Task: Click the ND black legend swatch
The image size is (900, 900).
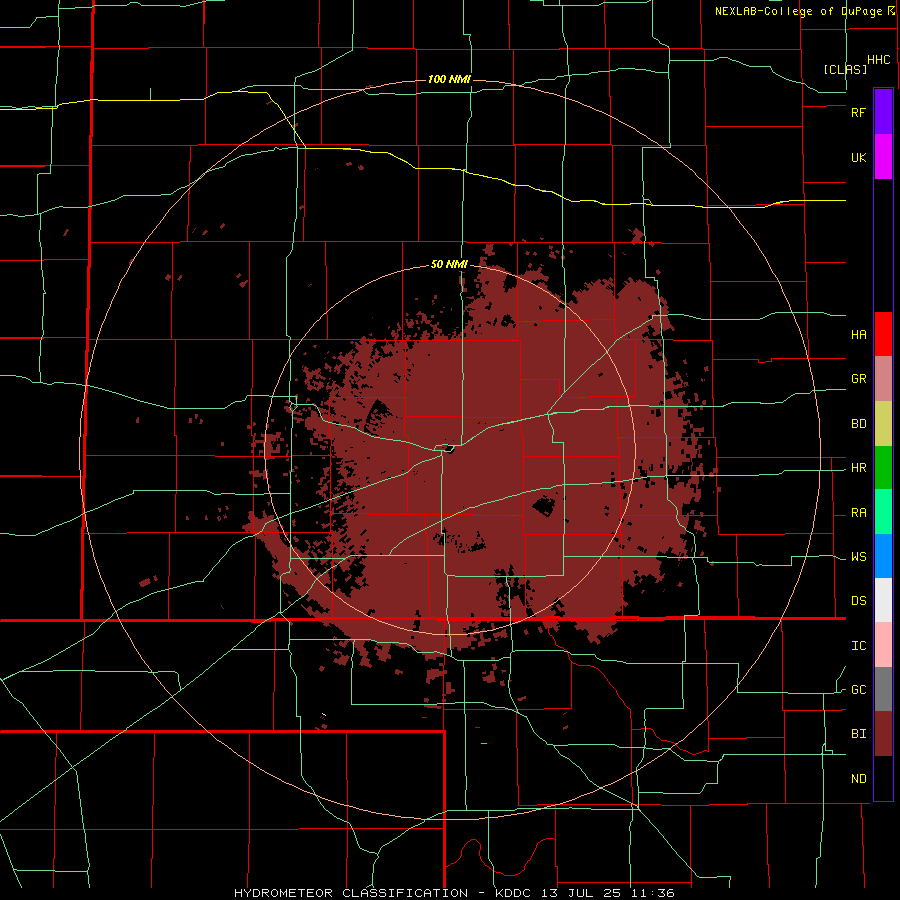Action: coord(883,778)
